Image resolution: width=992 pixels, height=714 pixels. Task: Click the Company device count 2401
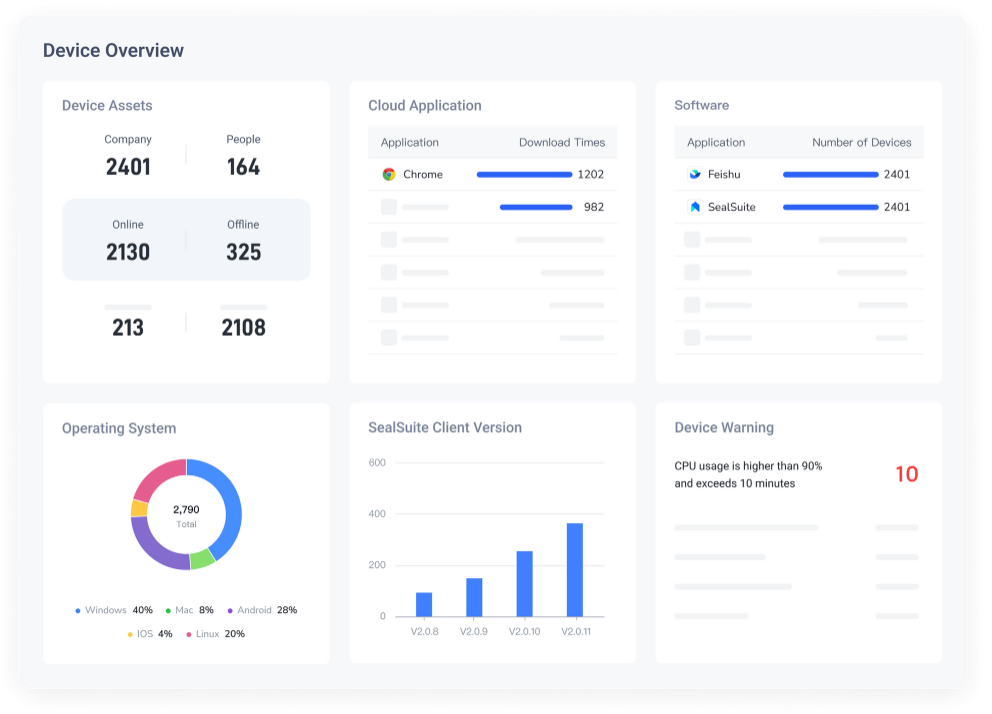tap(128, 167)
